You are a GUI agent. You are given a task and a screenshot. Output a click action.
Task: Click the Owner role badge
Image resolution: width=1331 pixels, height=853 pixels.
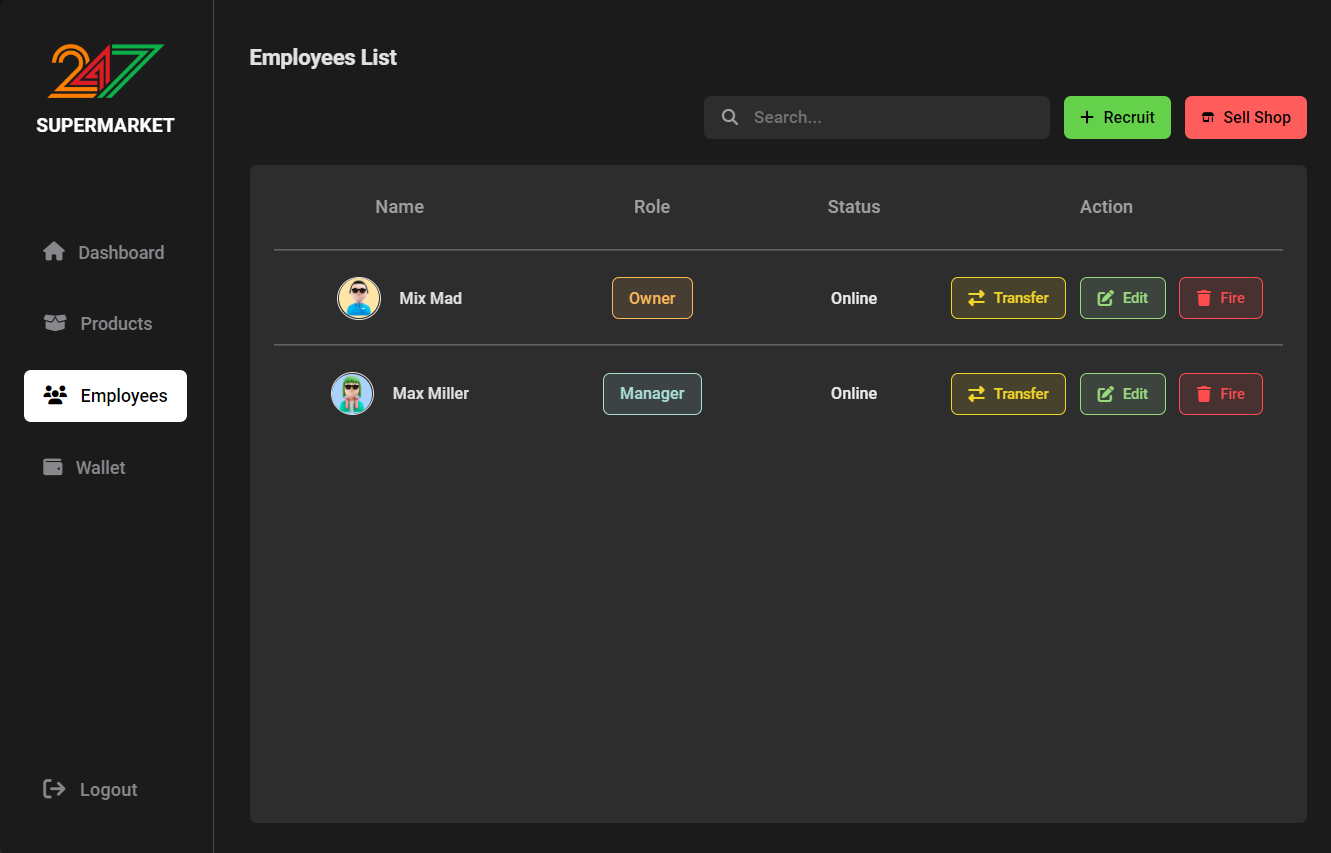coord(652,298)
